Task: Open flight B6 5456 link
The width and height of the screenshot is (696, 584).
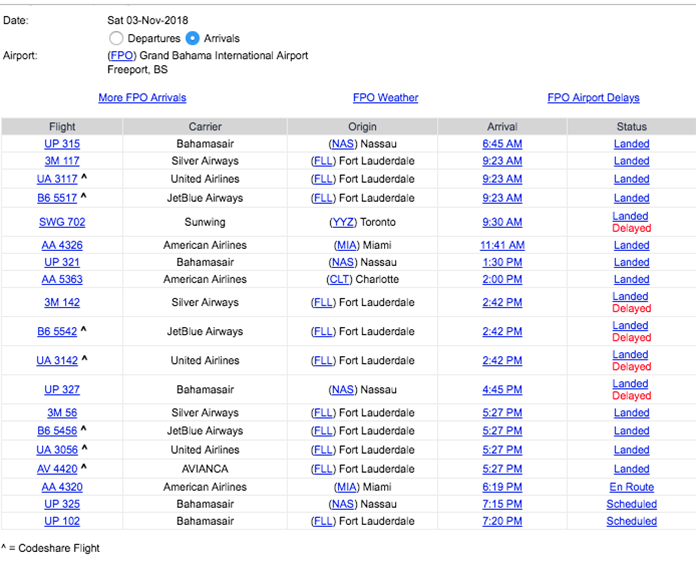Action: coord(57,431)
